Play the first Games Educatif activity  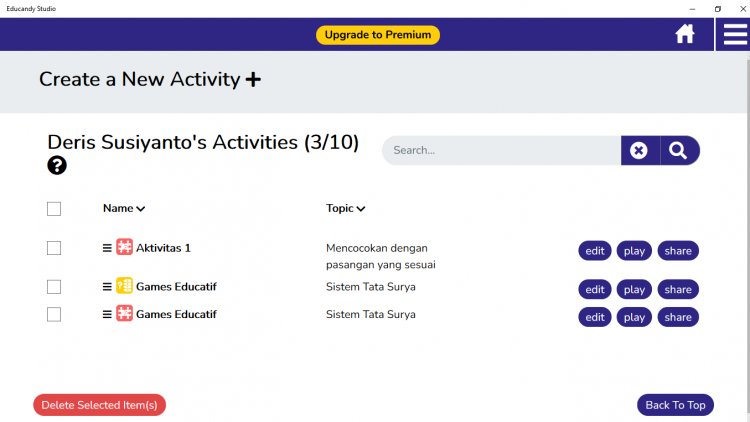click(634, 290)
